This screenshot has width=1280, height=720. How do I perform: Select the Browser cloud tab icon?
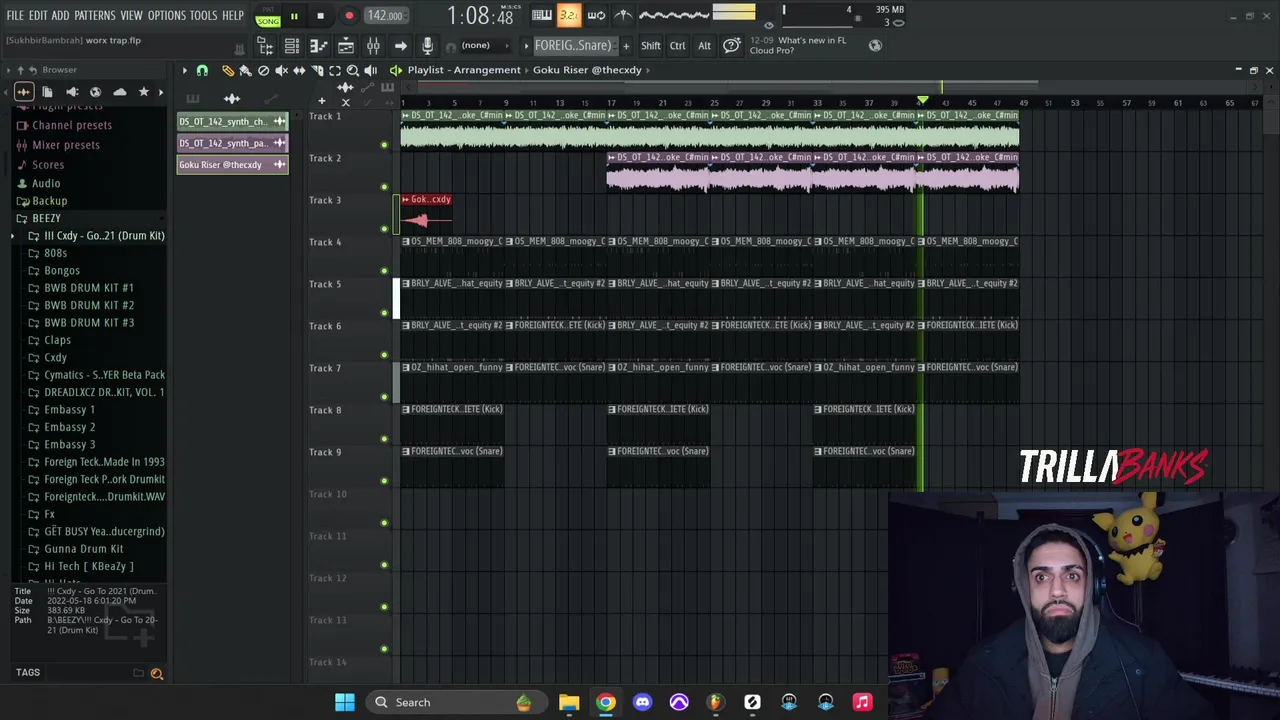tap(120, 92)
